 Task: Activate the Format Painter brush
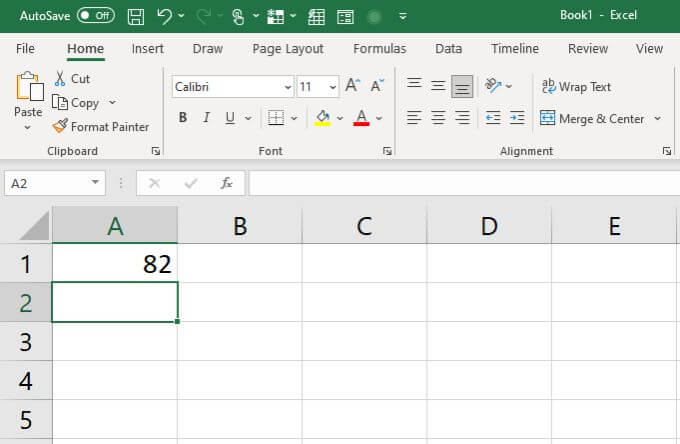pyautogui.click(x=60, y=126)
